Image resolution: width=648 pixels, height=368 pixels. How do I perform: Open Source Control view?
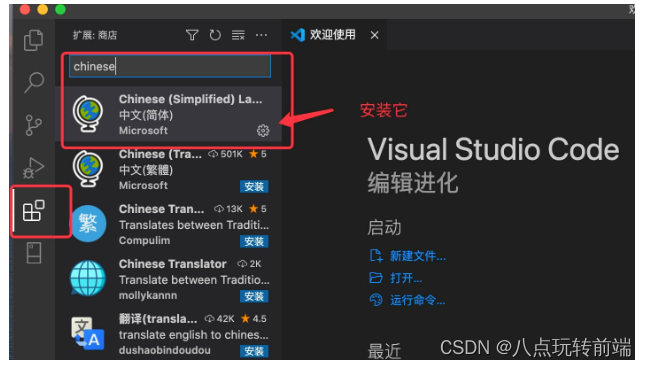(33, 125)
